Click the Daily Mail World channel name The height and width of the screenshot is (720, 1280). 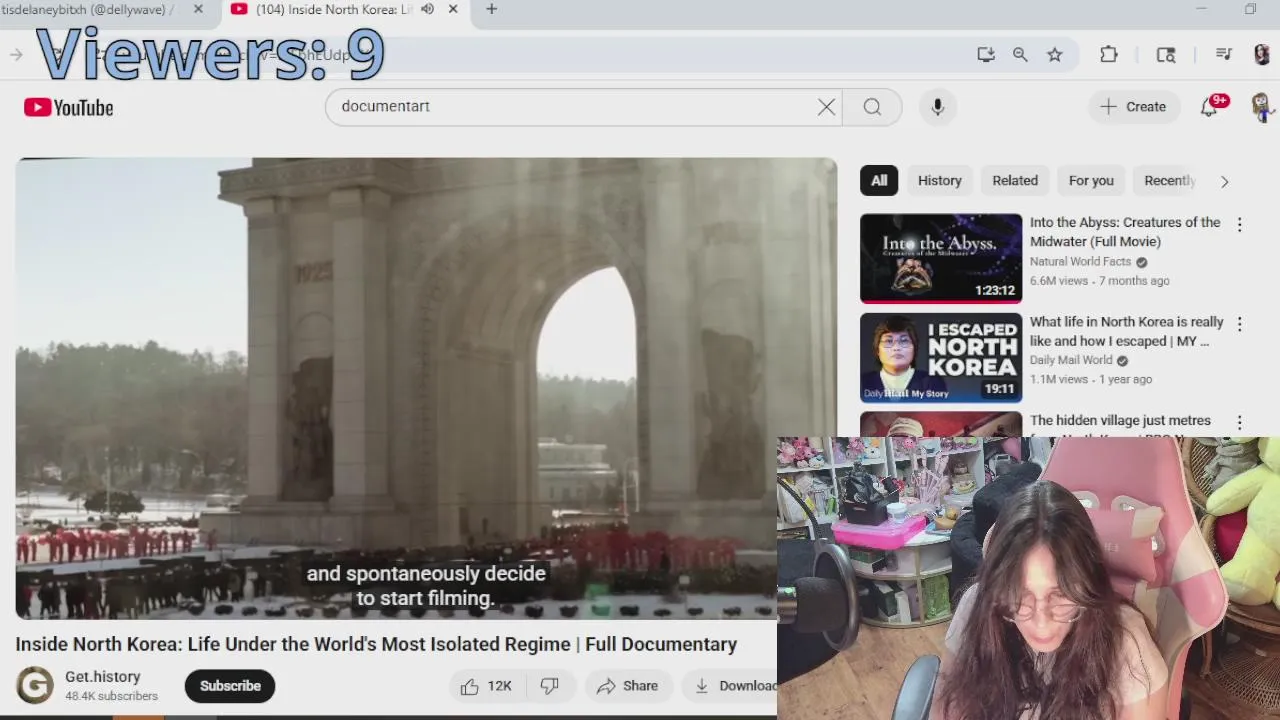coord(1071,361)
